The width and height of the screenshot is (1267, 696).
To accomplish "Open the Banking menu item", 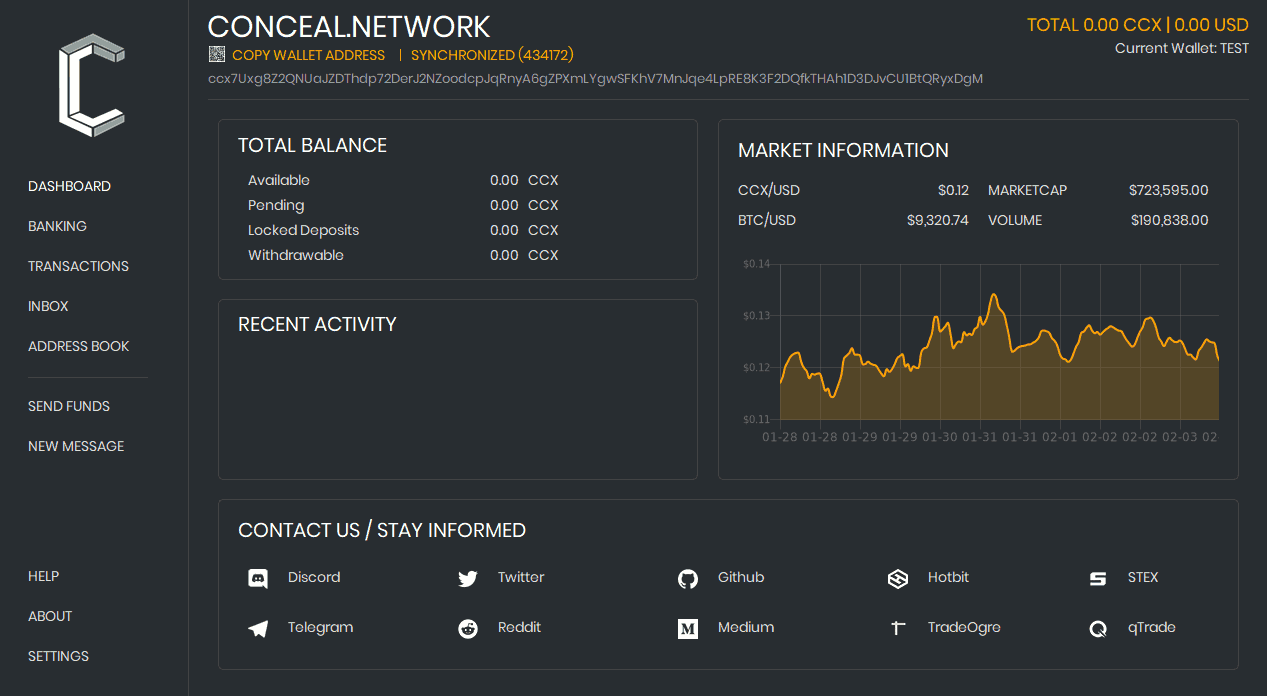I will pos(57,226).
